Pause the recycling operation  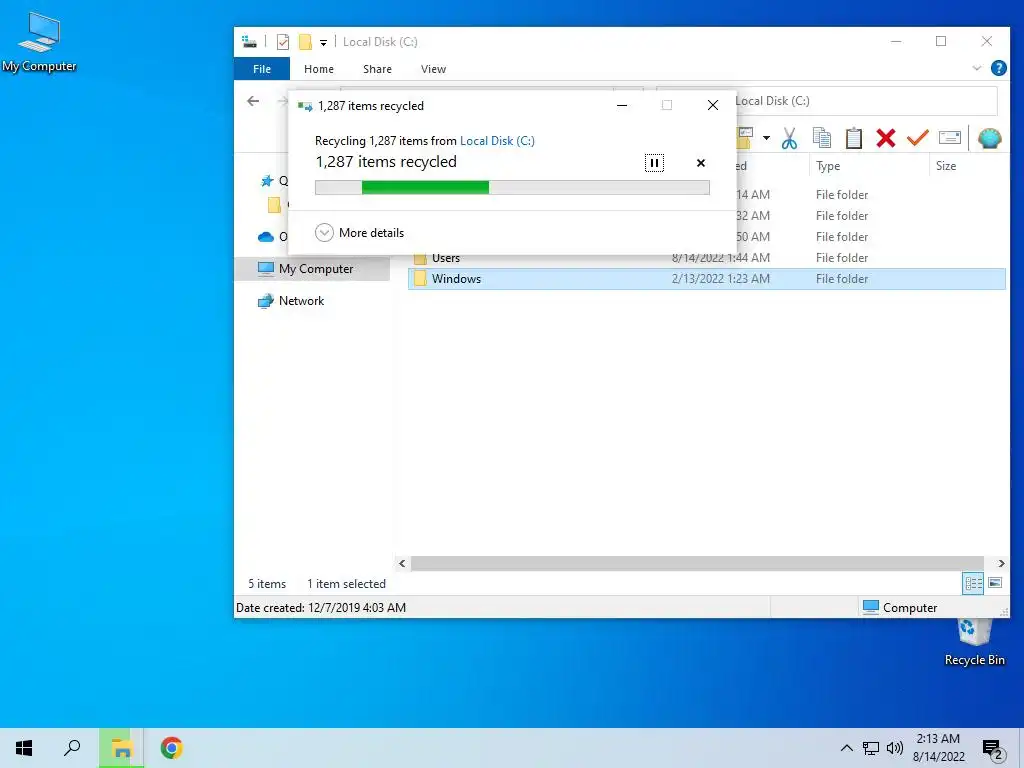click(x=654, y=163)
